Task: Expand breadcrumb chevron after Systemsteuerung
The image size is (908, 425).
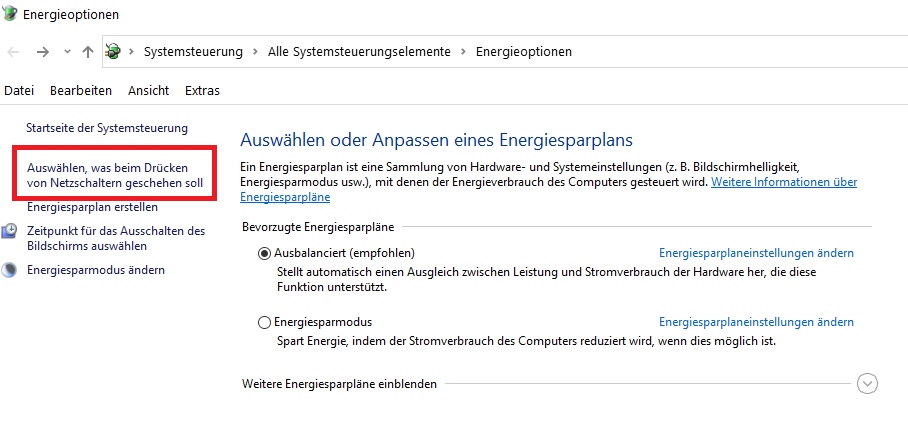Action: (257, 51)
